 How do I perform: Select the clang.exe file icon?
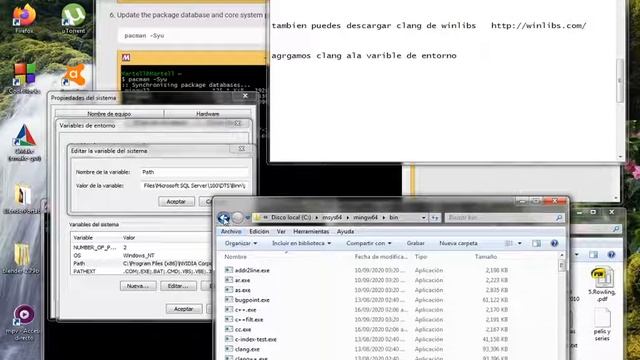pos(229,349)
